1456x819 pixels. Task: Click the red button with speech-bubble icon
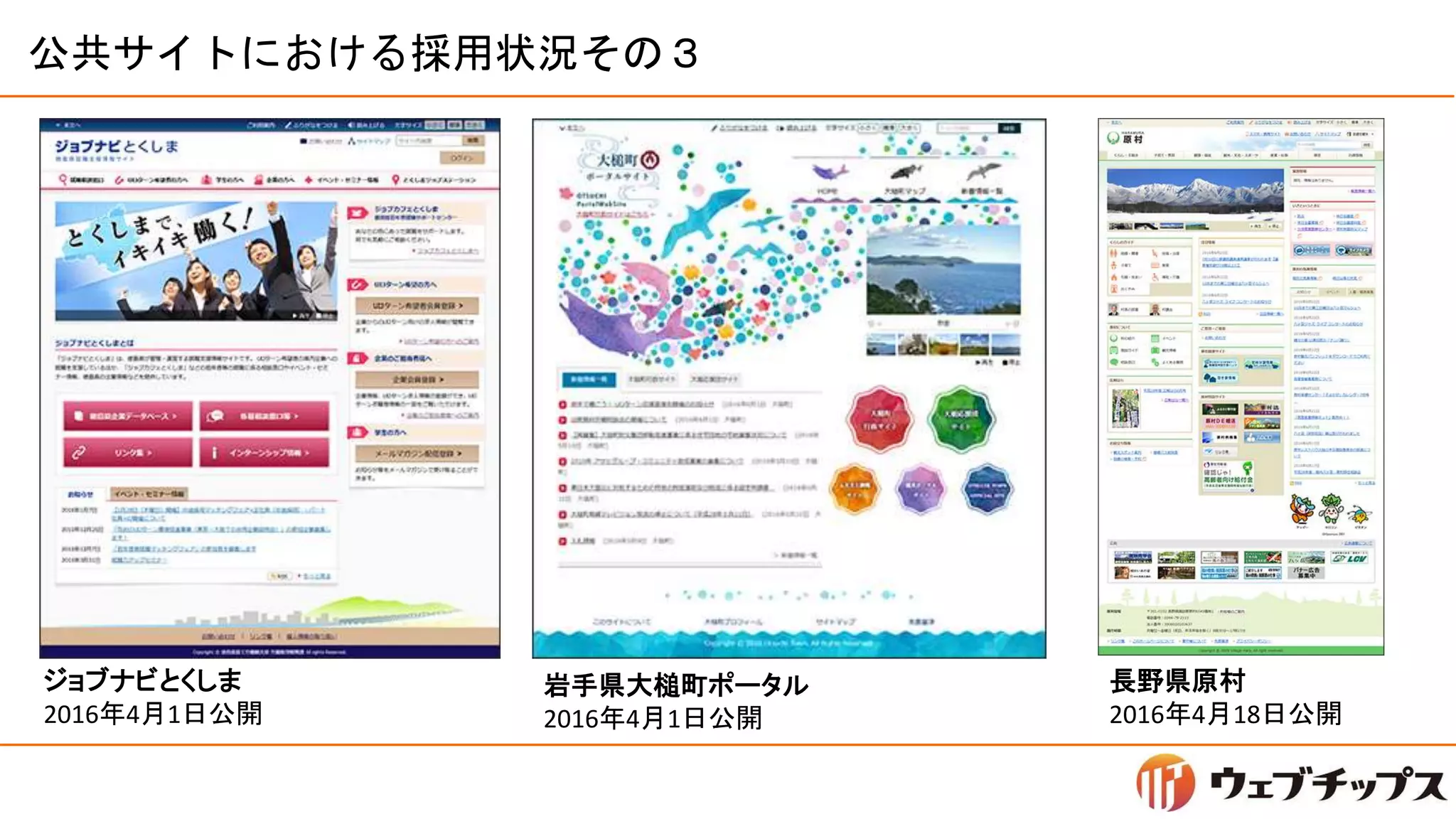tap(264, 416)
